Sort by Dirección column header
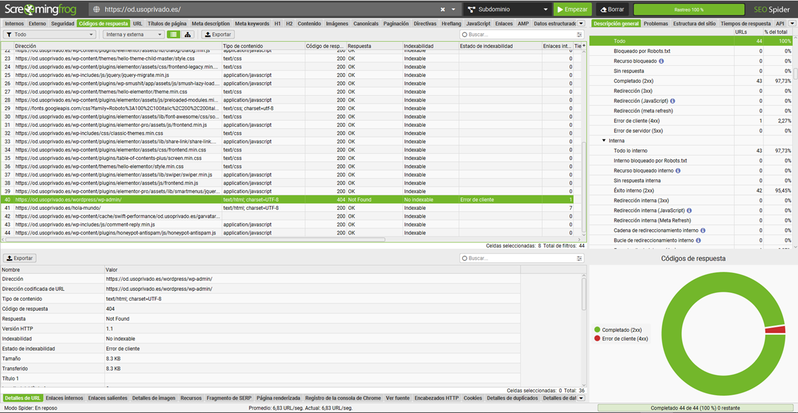The height and width of the screenshot is (413, 798). 117,46
